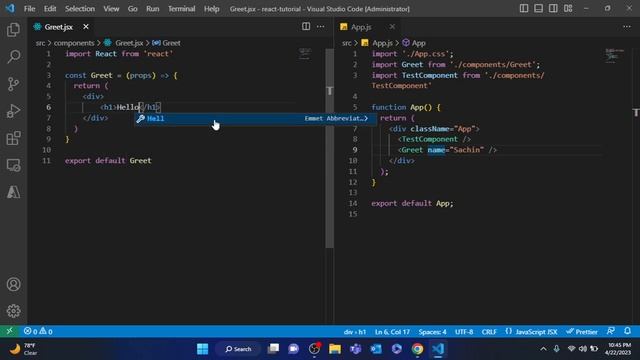Open the Run menu
This screenshot has height=360, width=640.
pos(153,9)
